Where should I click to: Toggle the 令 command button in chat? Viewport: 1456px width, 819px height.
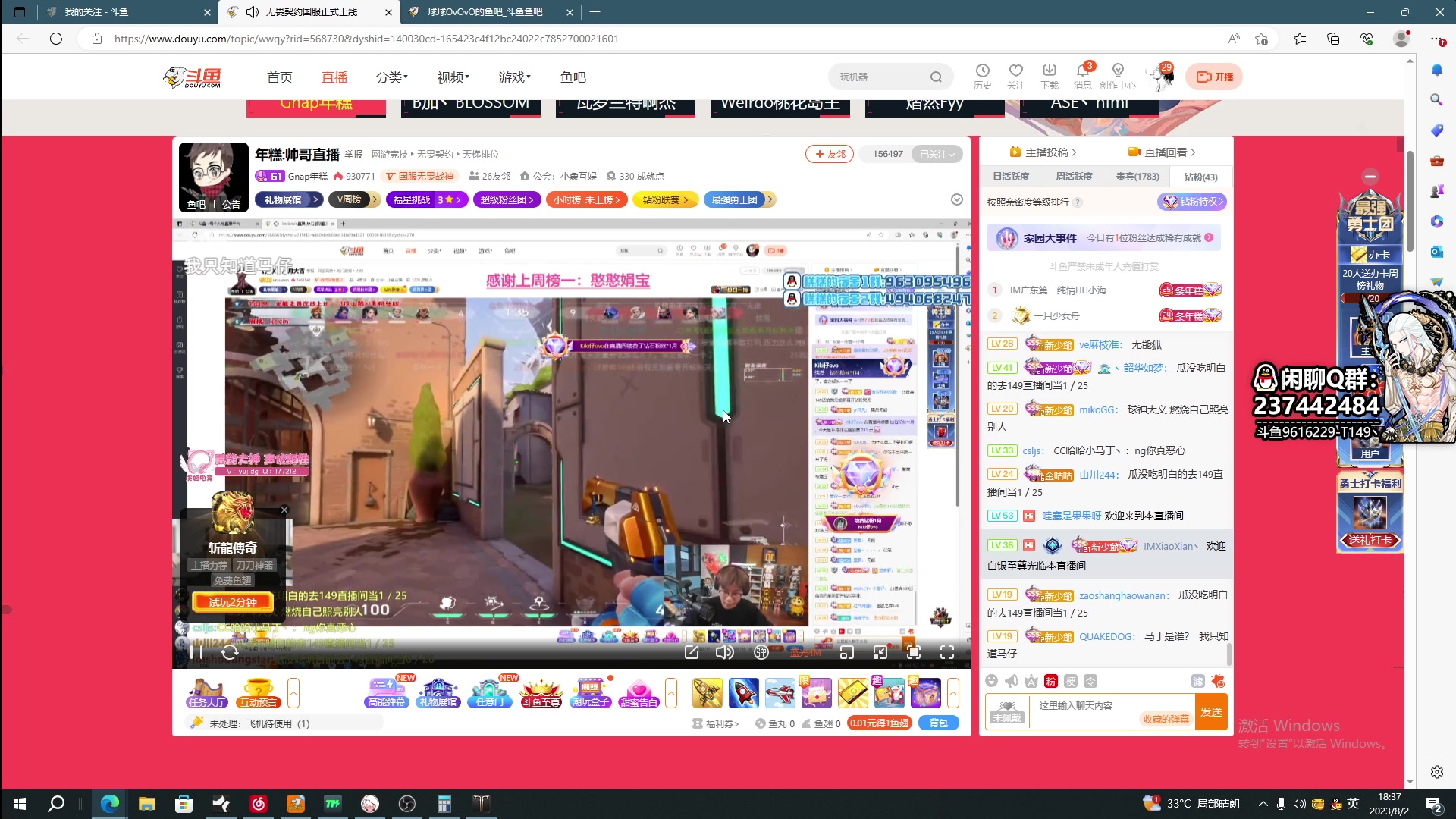point(1090,681)
